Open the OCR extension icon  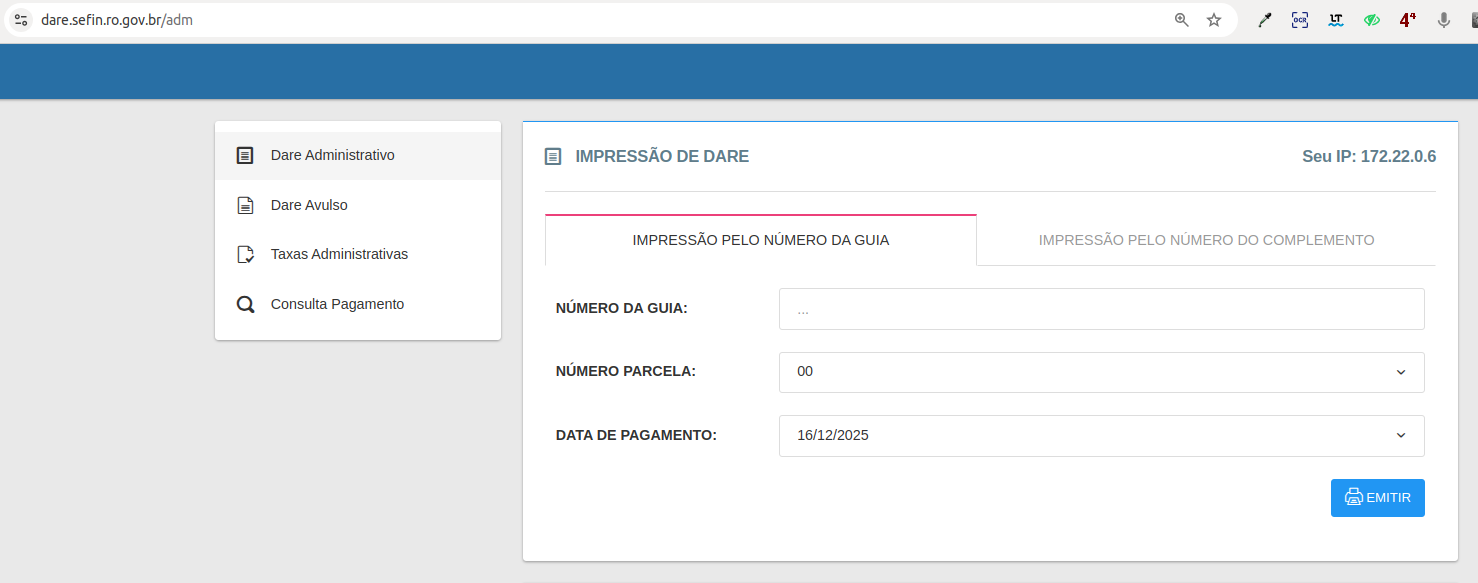click(1300, 20)
